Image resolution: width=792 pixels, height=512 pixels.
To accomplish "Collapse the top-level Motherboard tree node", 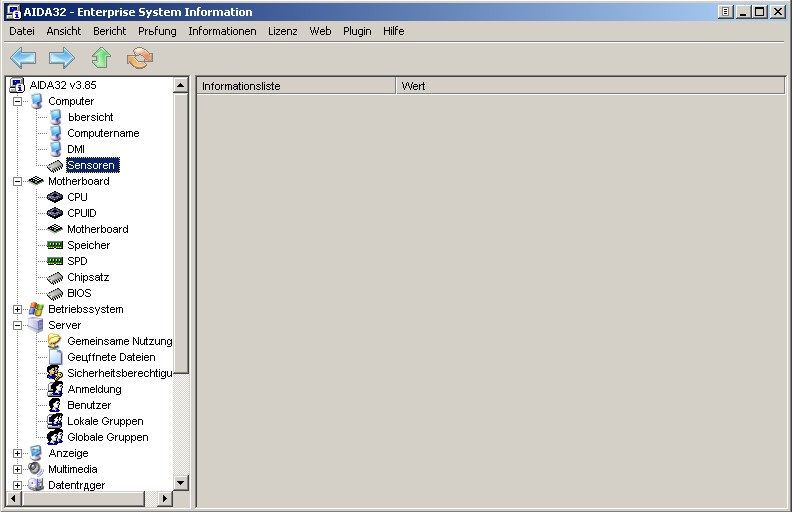I will [17, 181].
